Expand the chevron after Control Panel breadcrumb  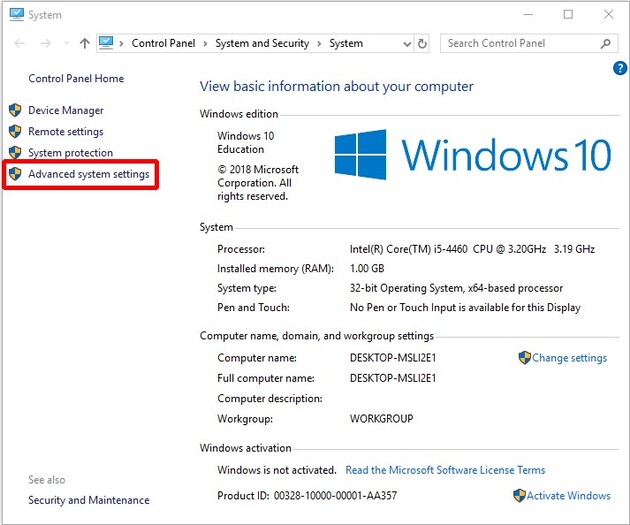point(207,44)
